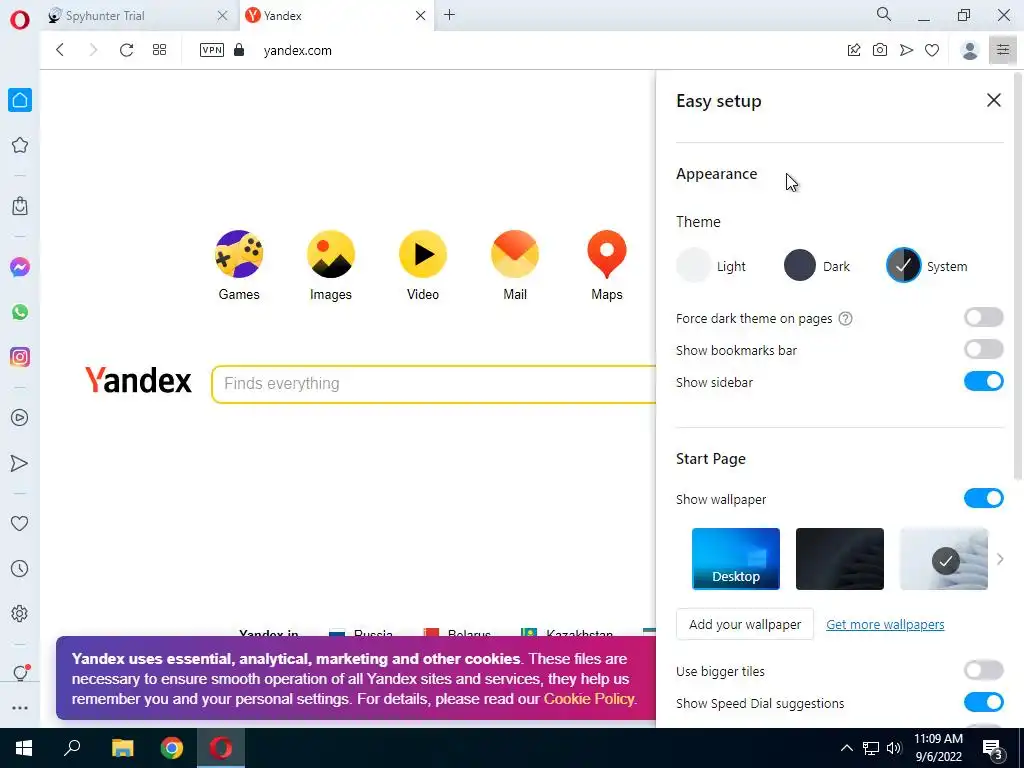Open Get more wallpapers link

[x=885, y=624]
